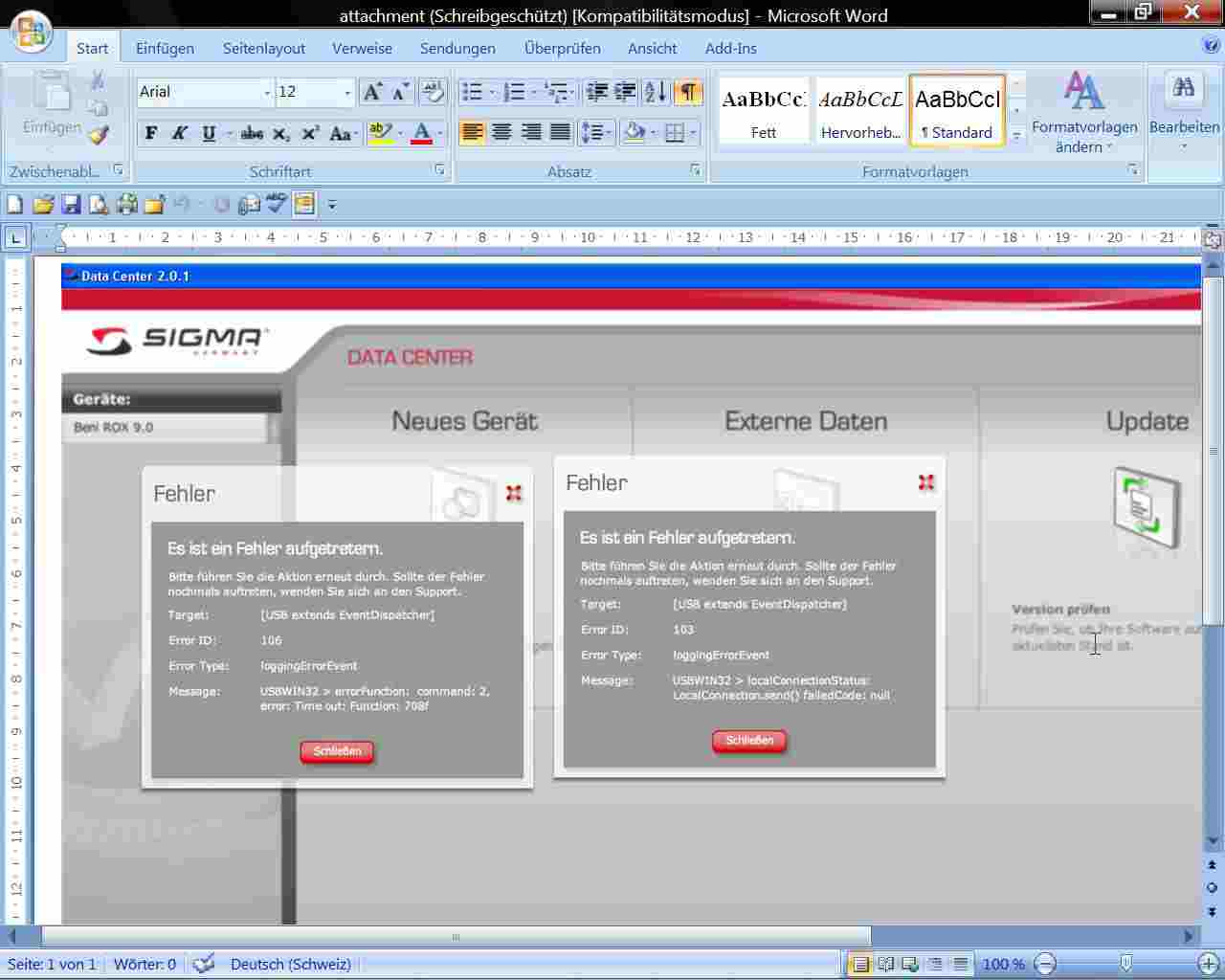Click the proofing status icon in status bar
This screenshot has width=1225, height=980.
tap(204, 964)
